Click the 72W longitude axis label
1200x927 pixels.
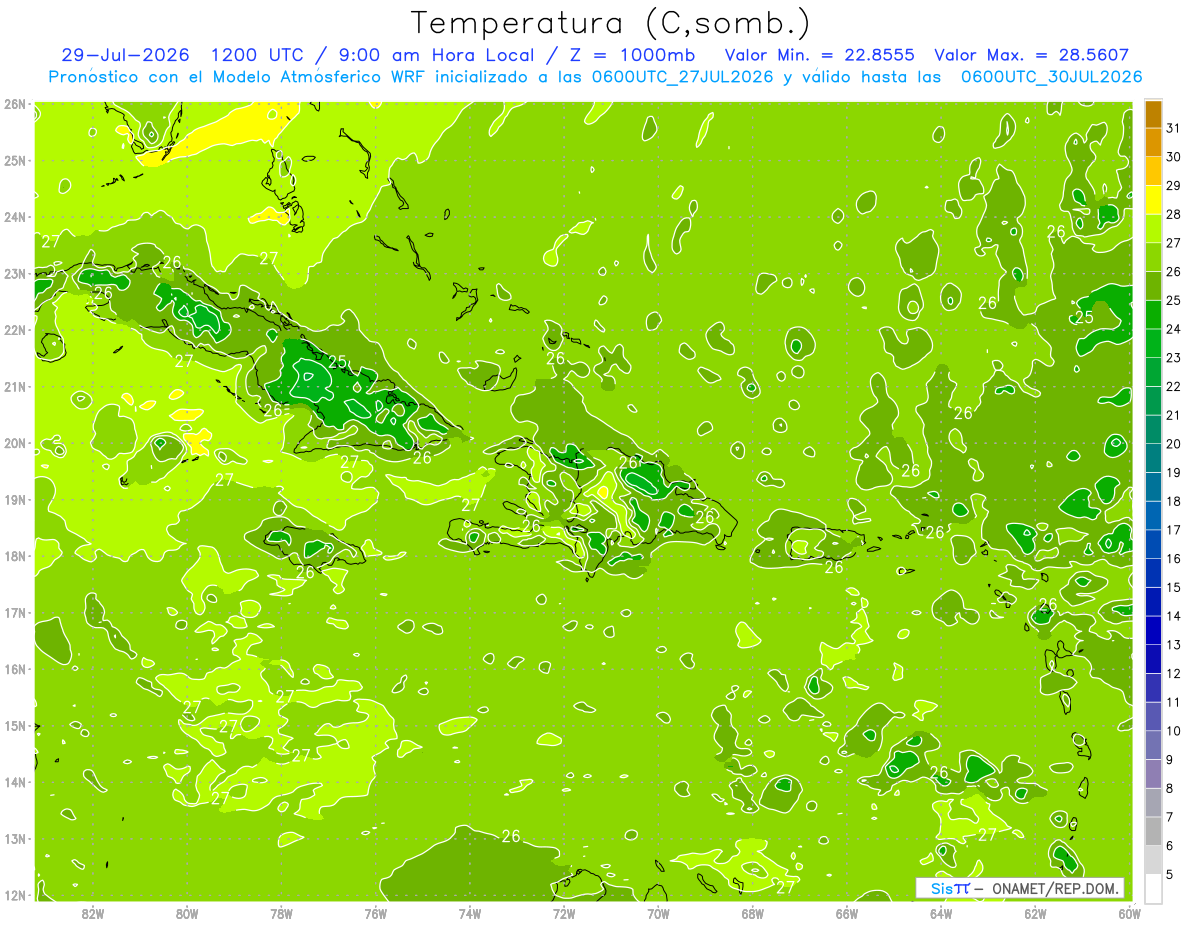[564, 913]
